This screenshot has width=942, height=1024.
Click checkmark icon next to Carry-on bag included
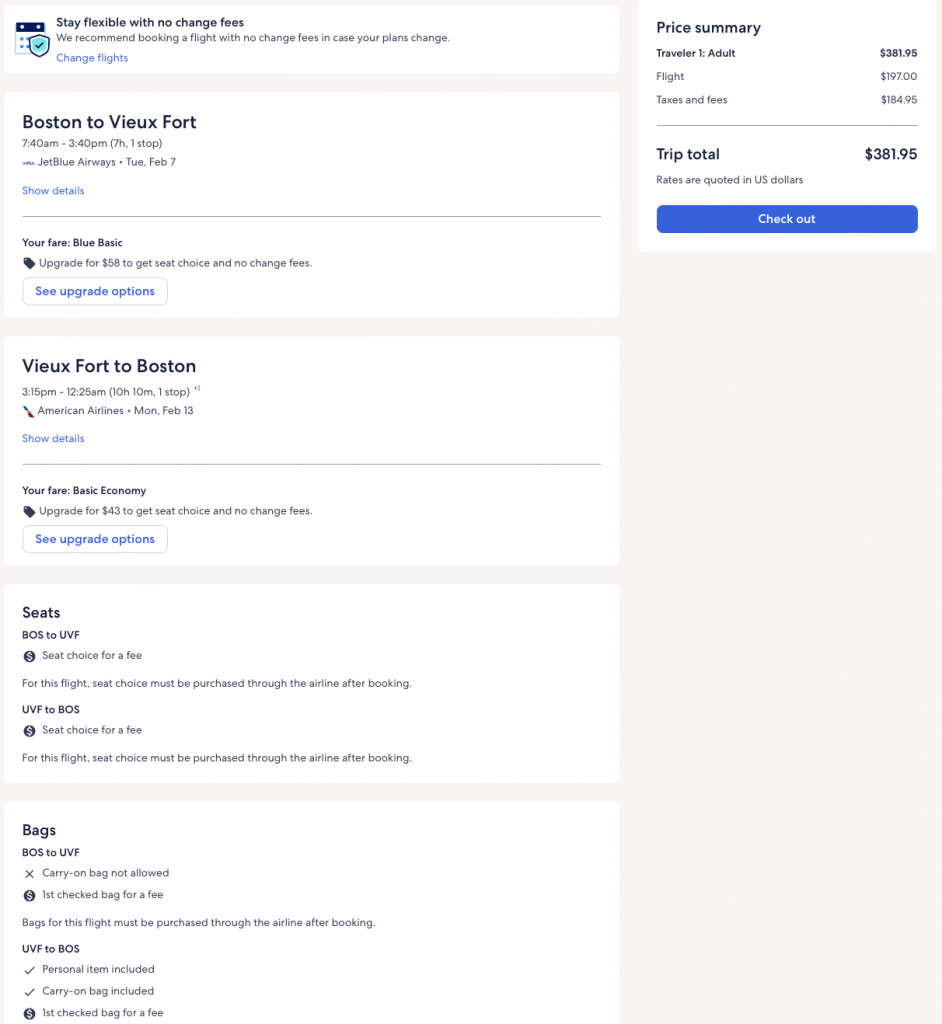click(x=29, y=992)
